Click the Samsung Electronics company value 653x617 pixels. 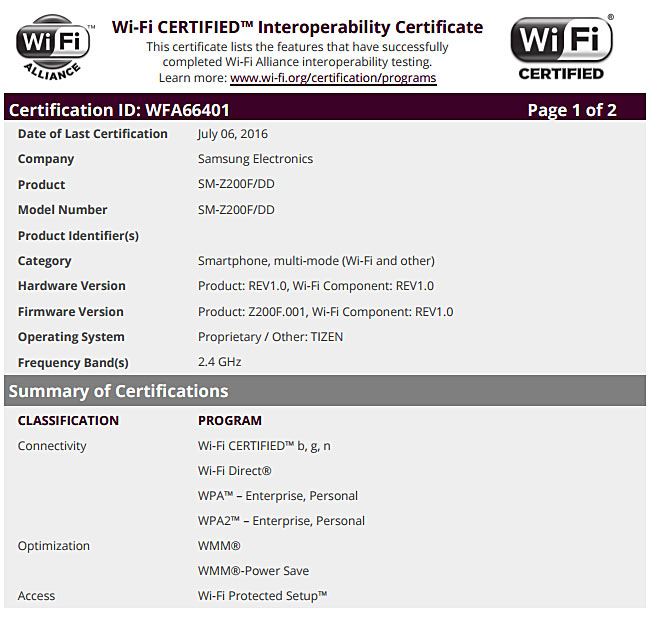255,159
